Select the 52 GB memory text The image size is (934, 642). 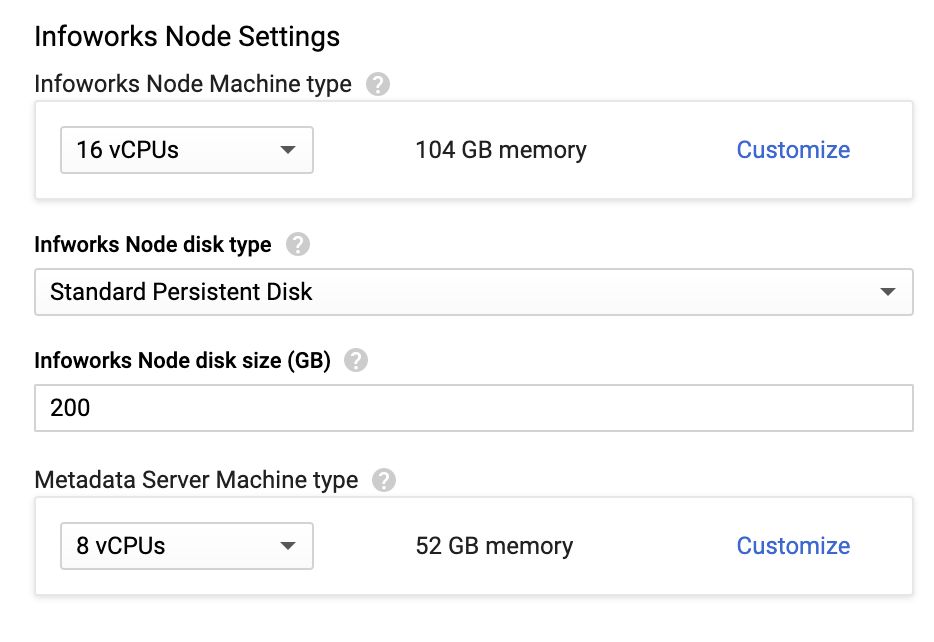494,546
